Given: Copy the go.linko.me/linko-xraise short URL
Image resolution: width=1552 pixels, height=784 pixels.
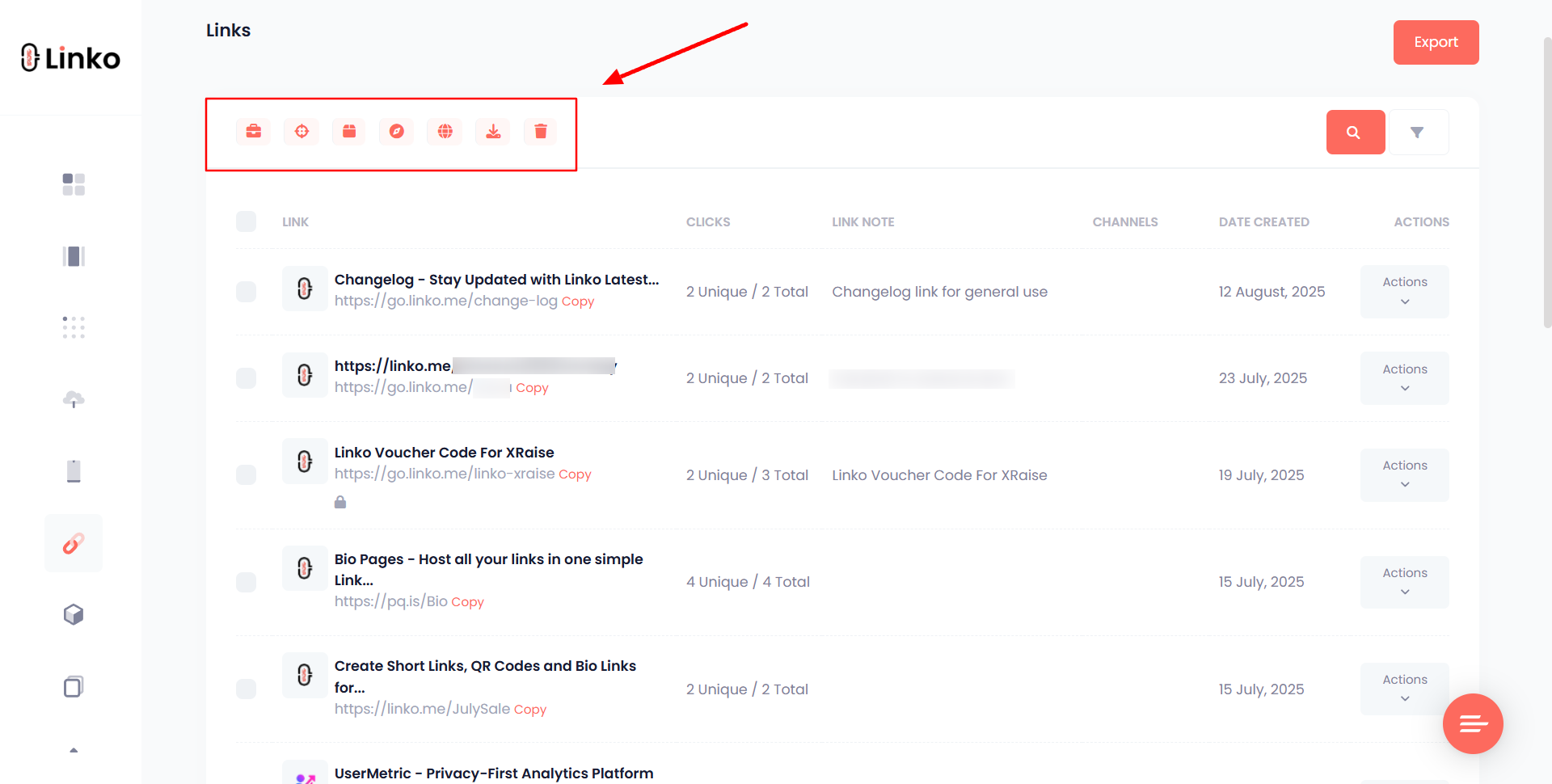Looking at the screenshot, I should coord(575,474).
